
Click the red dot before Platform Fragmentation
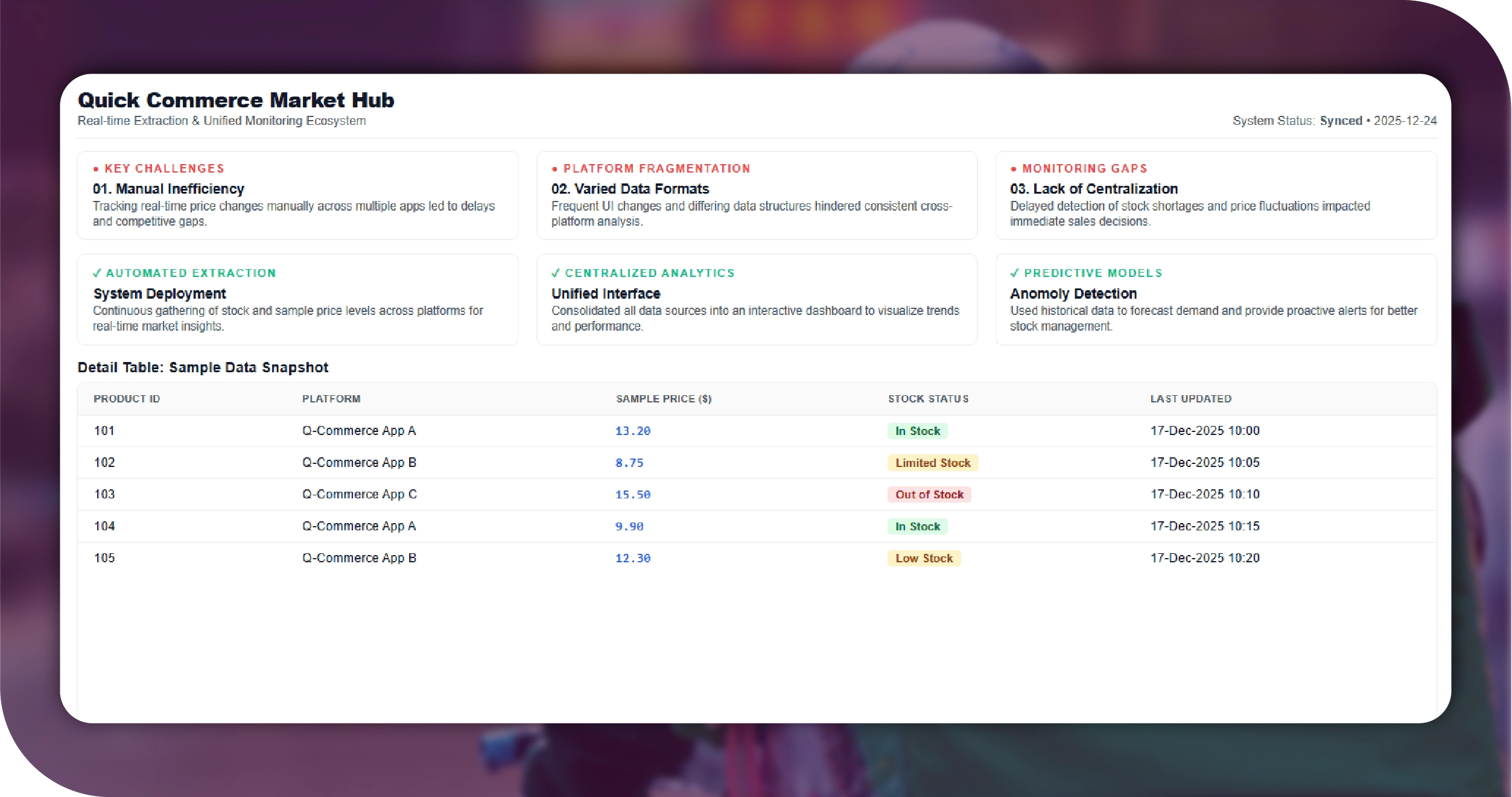tap(554, 169)
